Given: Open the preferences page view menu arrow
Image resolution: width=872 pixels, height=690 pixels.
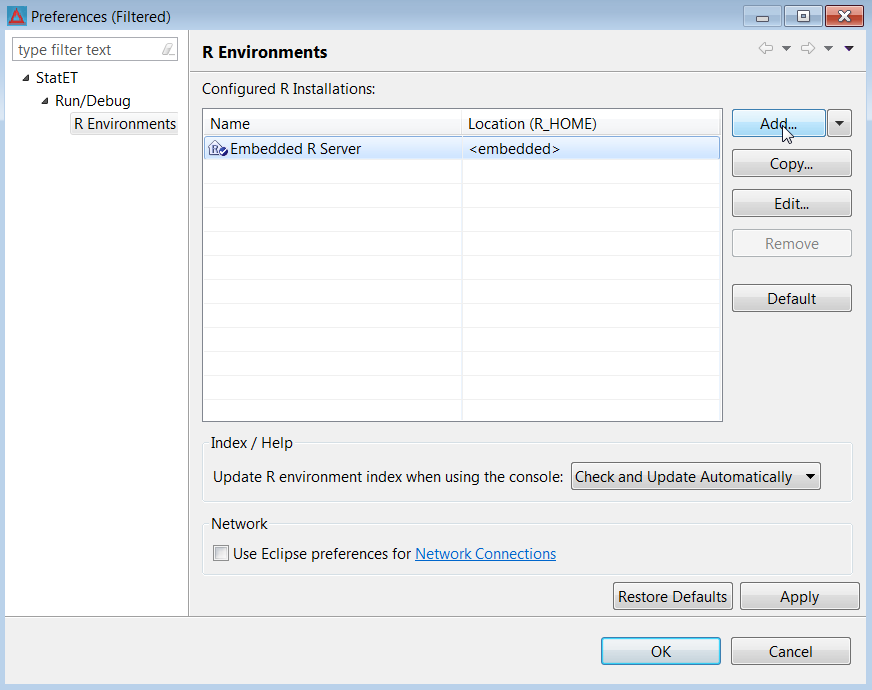Looking at the screenshot, I should click(849, 48).
